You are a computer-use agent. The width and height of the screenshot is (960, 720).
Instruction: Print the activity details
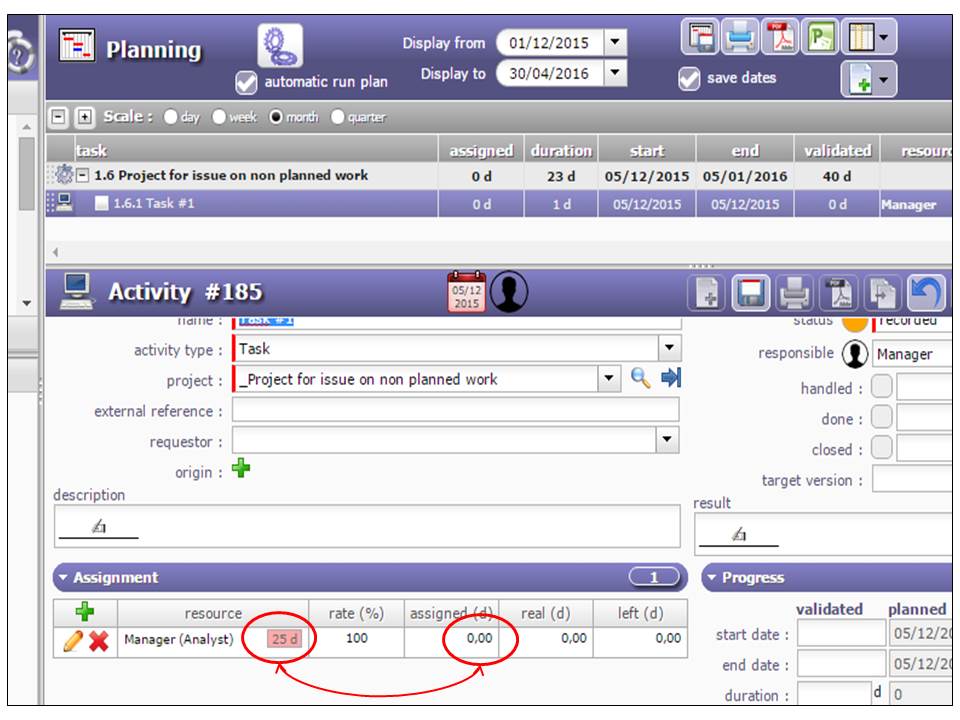pos(794,293)
